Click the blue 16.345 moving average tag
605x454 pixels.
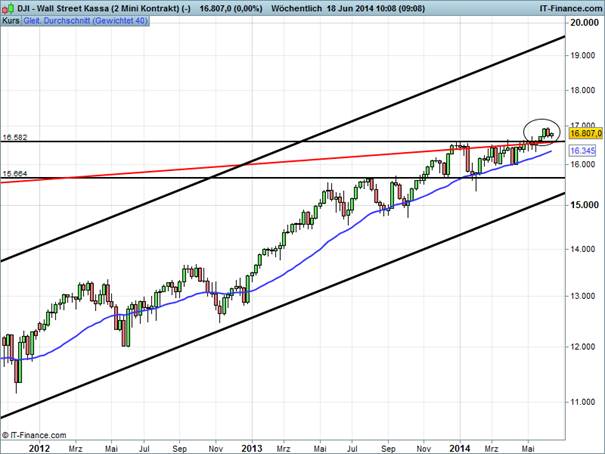tap(582, 150)
